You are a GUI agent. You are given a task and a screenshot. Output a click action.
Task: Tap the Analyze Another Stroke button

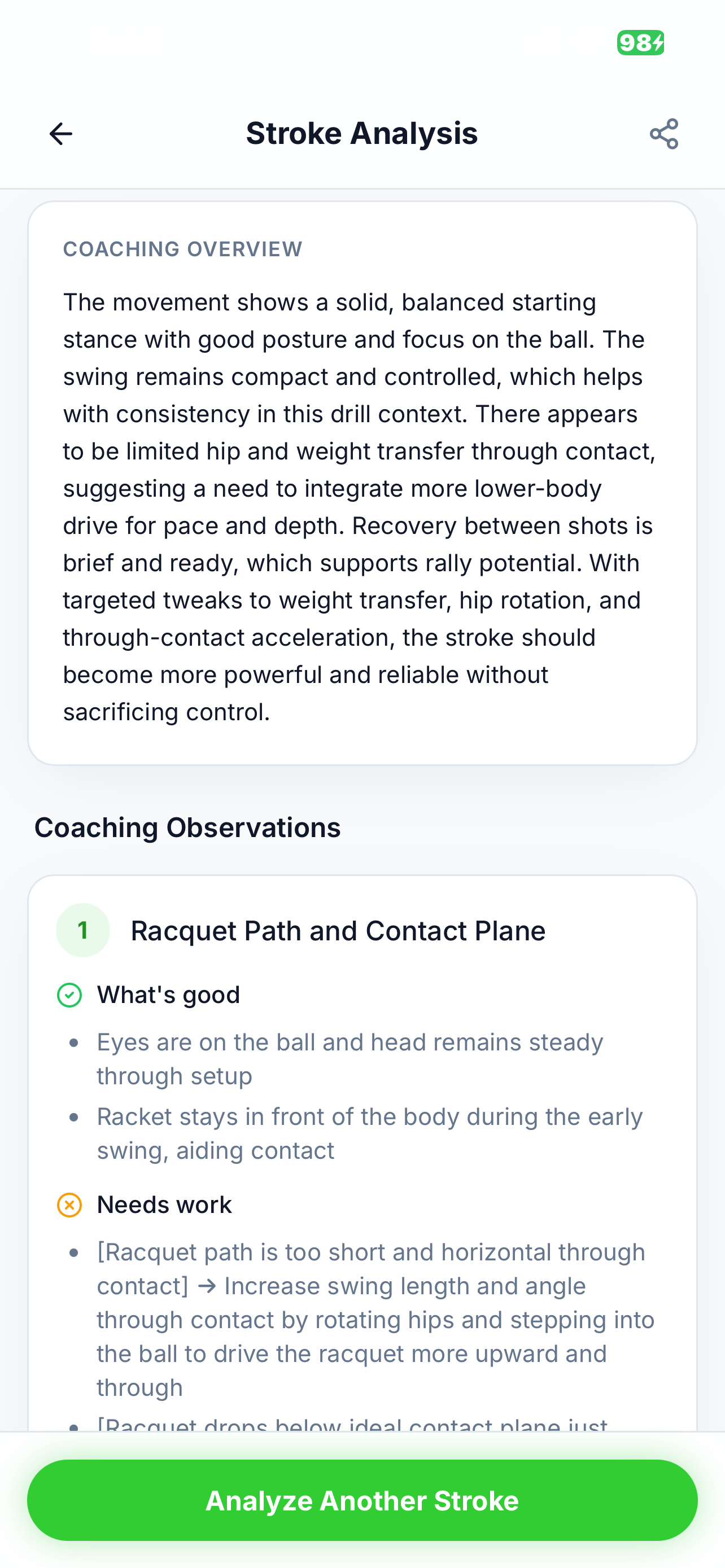(x=362, y=1500)
